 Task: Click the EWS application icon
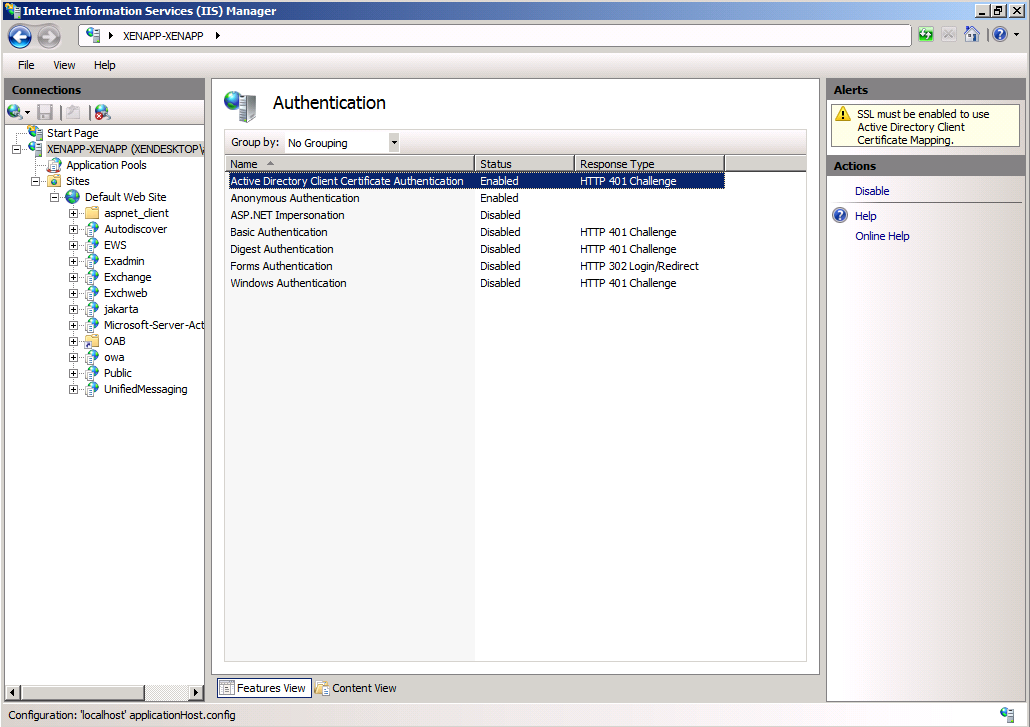[92, 245]
